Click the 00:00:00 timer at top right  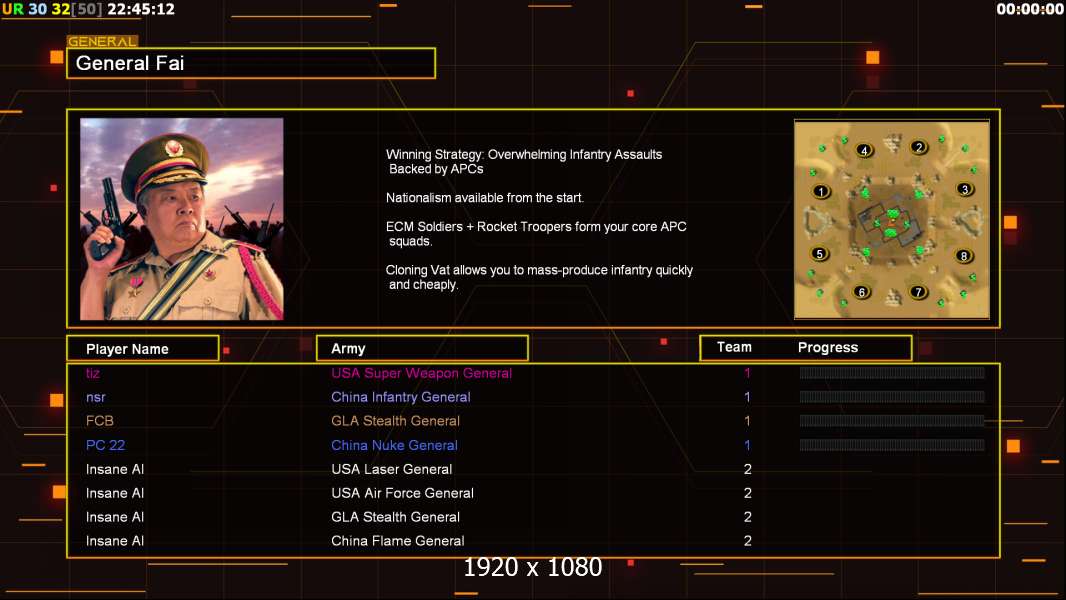(1029, 9)
